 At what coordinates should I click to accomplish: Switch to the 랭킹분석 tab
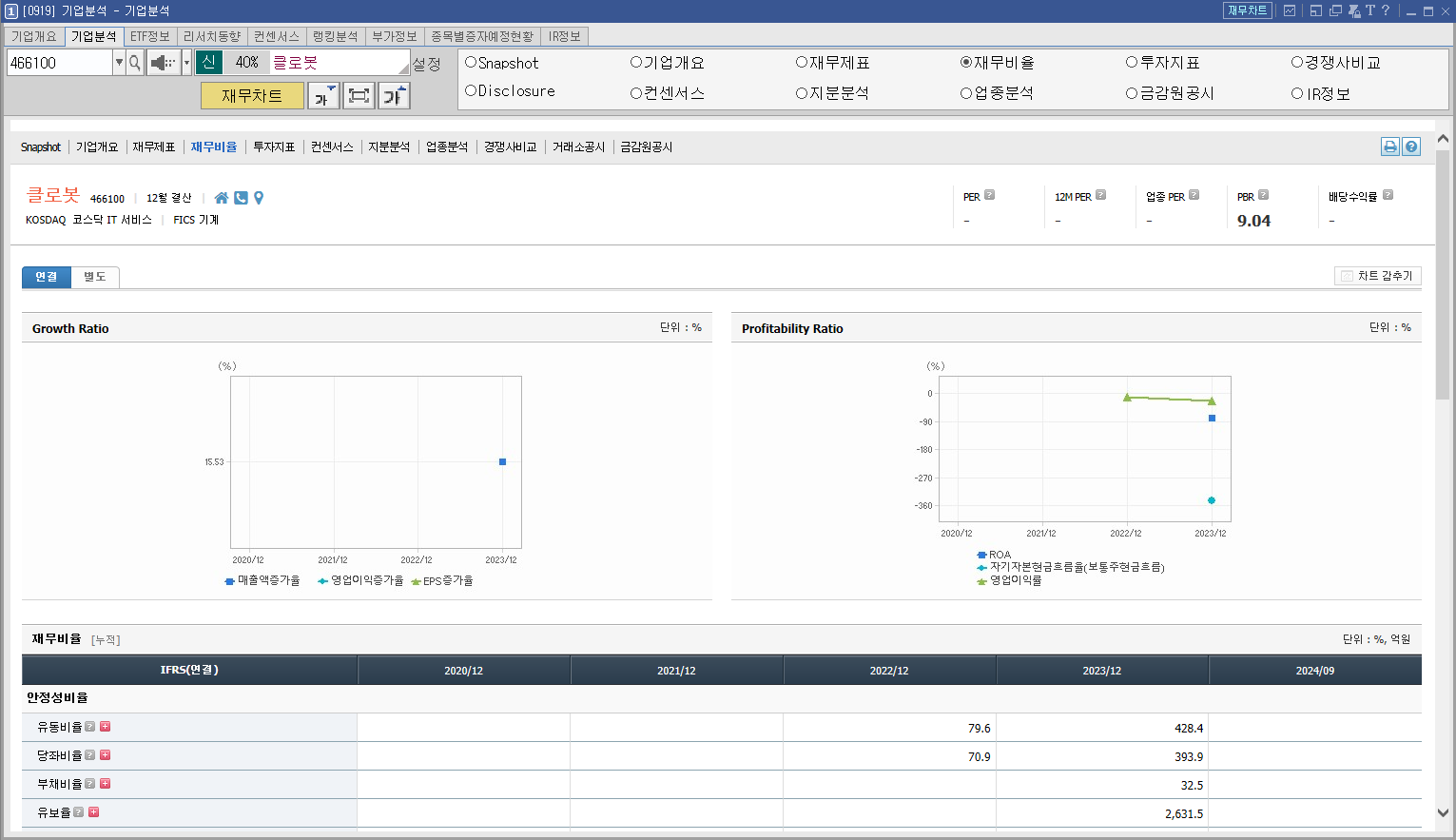click(x=336, y=36)
